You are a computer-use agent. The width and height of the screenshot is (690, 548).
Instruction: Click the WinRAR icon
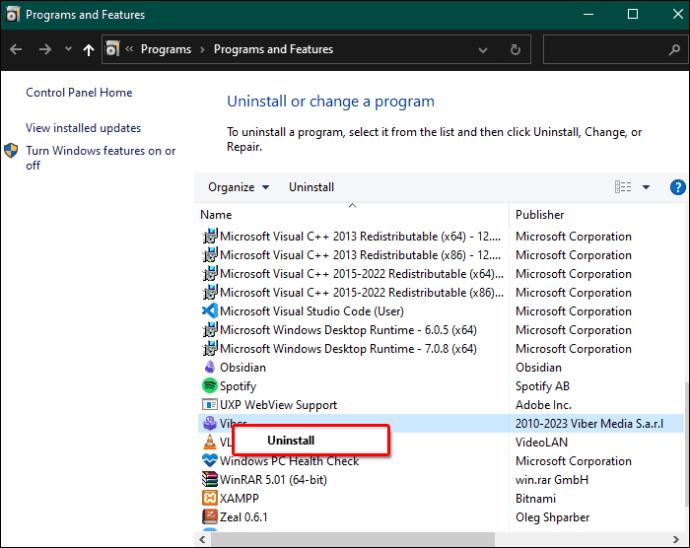(210, 479)
